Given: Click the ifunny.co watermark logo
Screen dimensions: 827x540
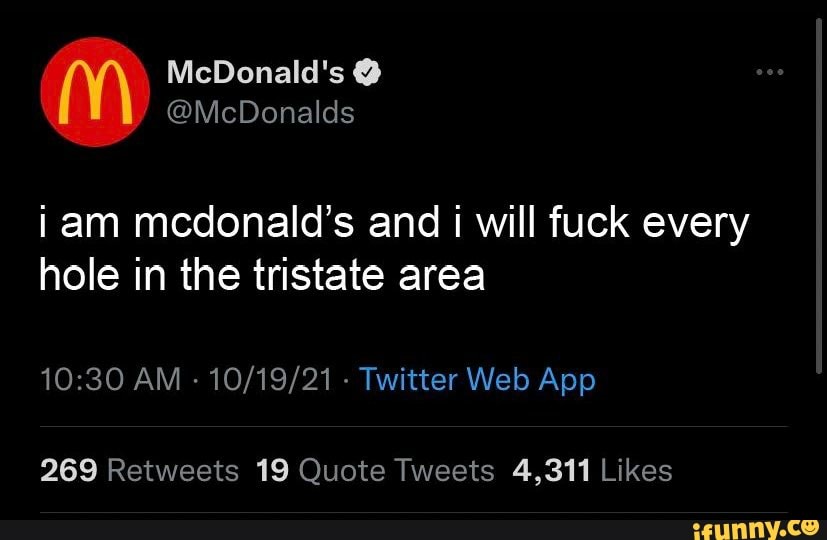Looking at the screenshot, I should (x=765, y=526).
